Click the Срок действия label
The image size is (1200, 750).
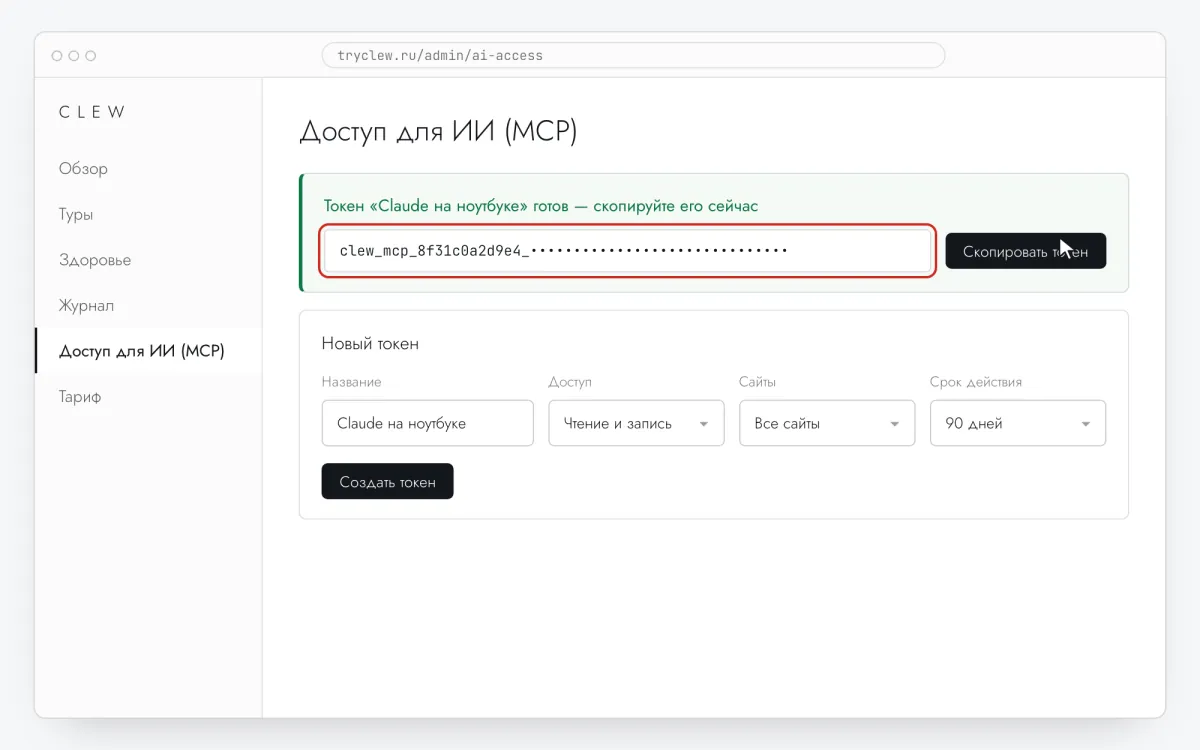tap(976, 382)
